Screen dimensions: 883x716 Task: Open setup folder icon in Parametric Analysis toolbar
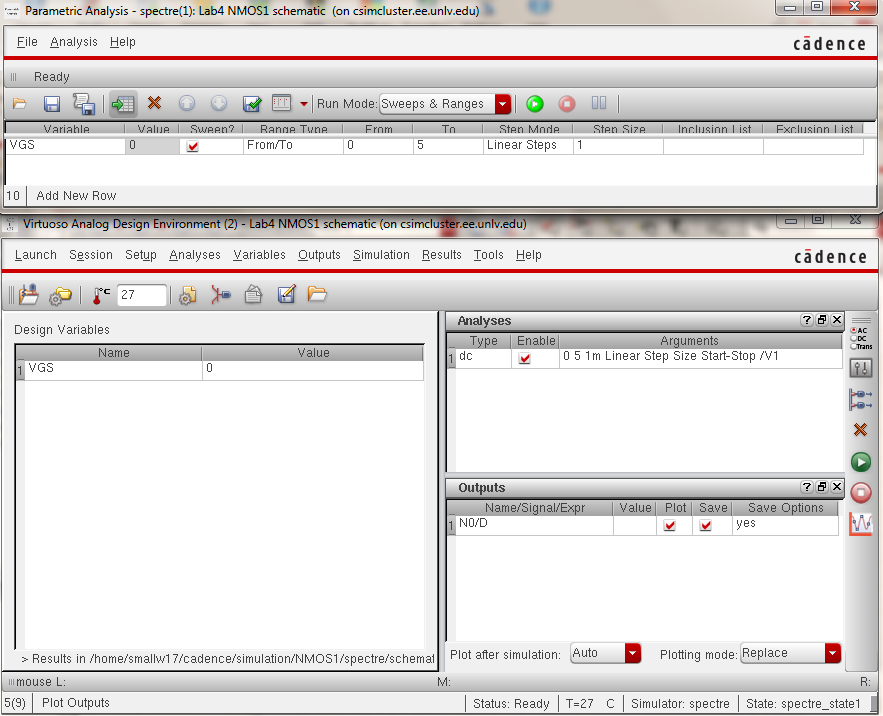[20, 104]
